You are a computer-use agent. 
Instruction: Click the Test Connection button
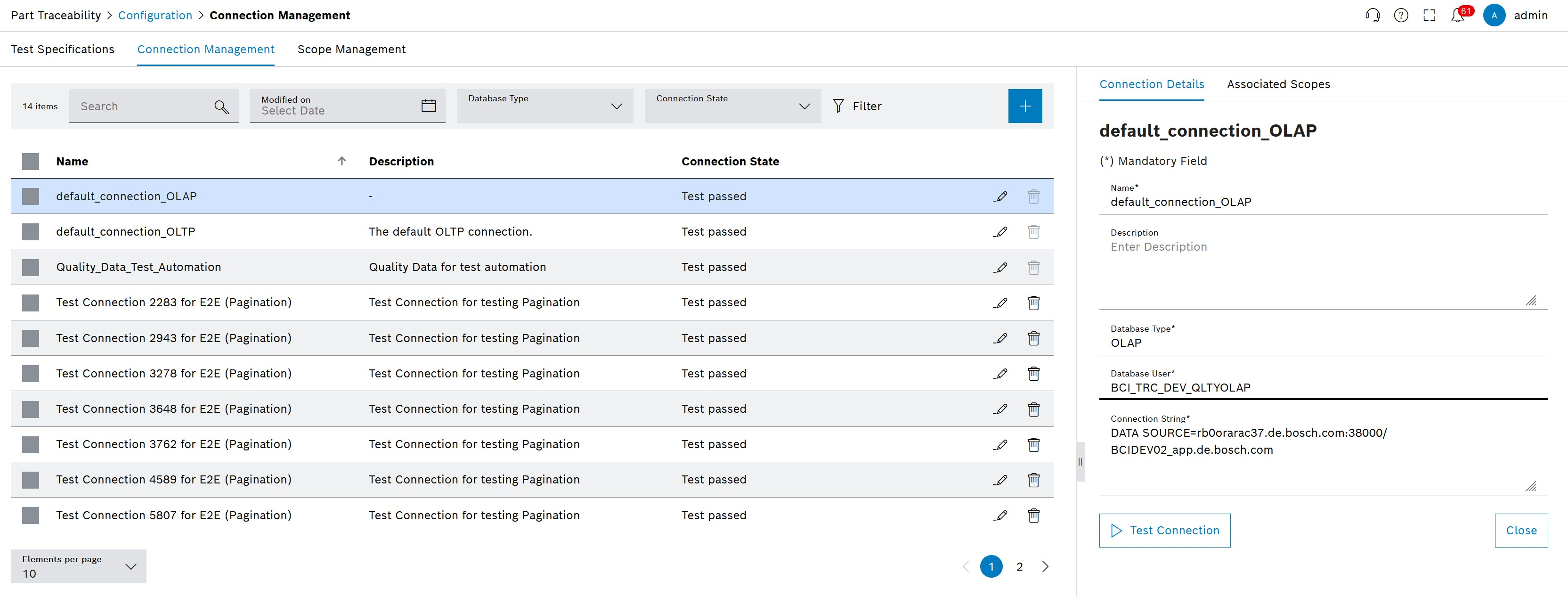click(x=1164, y=531)
